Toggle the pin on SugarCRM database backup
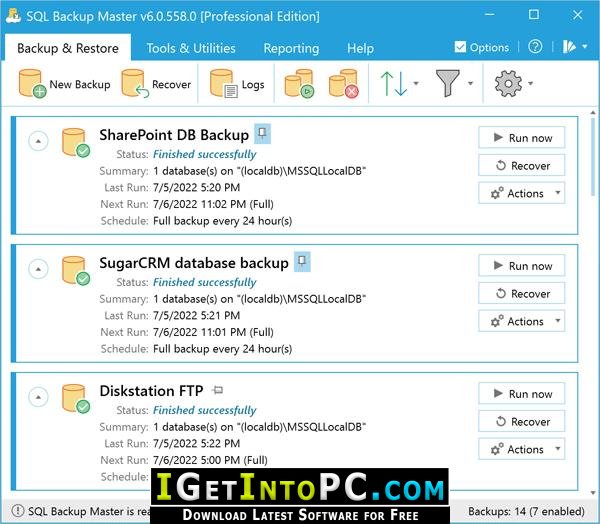This screenshot has width=600, height=524. 302,262
